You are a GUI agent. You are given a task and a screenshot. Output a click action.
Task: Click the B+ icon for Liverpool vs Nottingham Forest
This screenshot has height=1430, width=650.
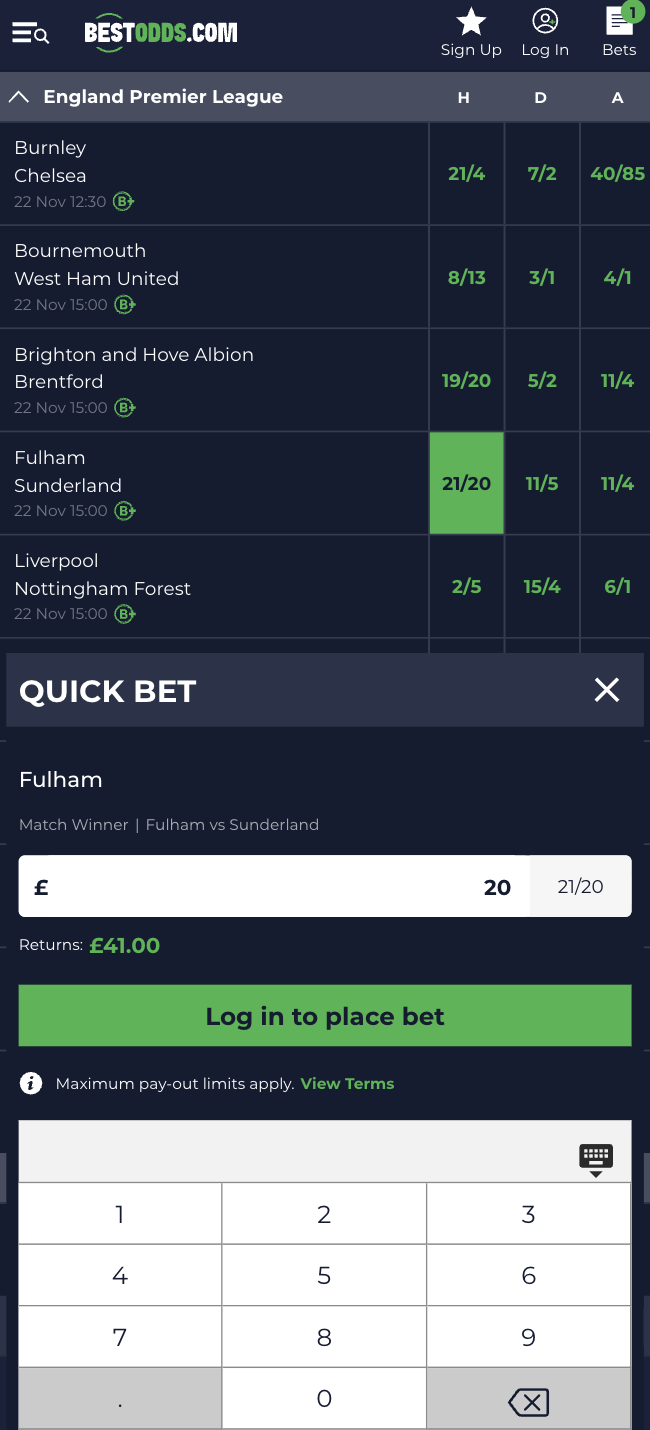124,614
